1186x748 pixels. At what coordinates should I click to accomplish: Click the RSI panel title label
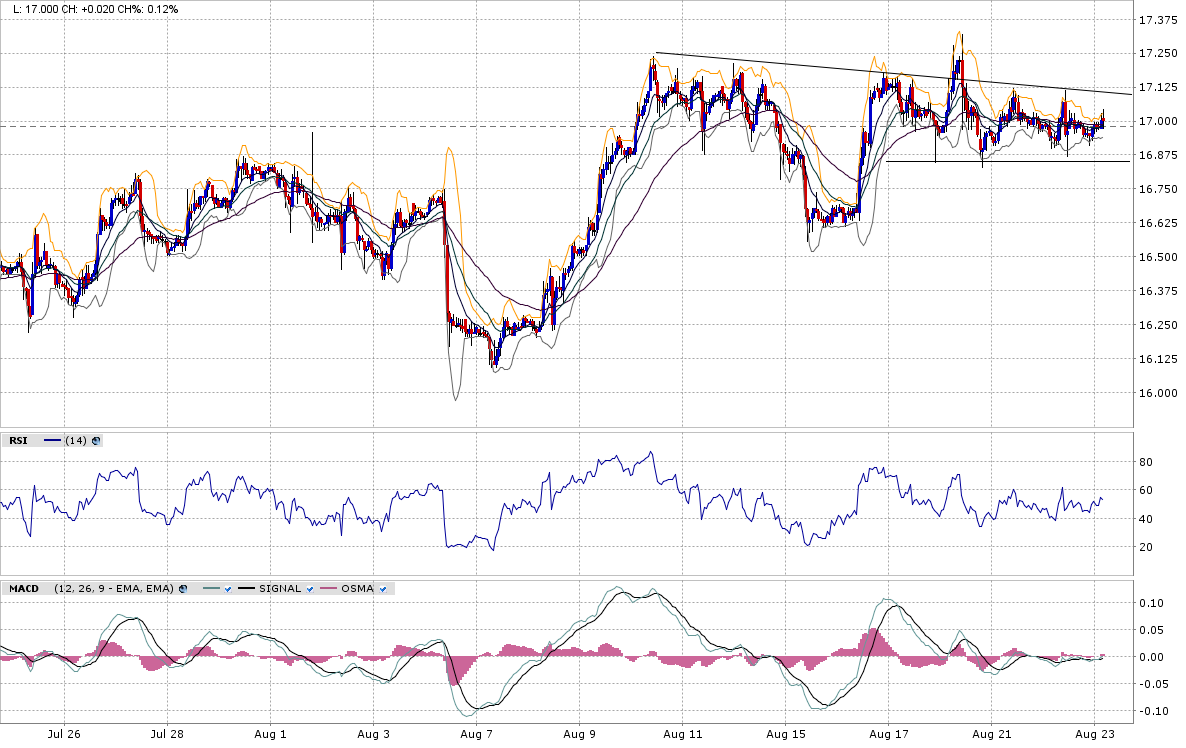point(18,440)
